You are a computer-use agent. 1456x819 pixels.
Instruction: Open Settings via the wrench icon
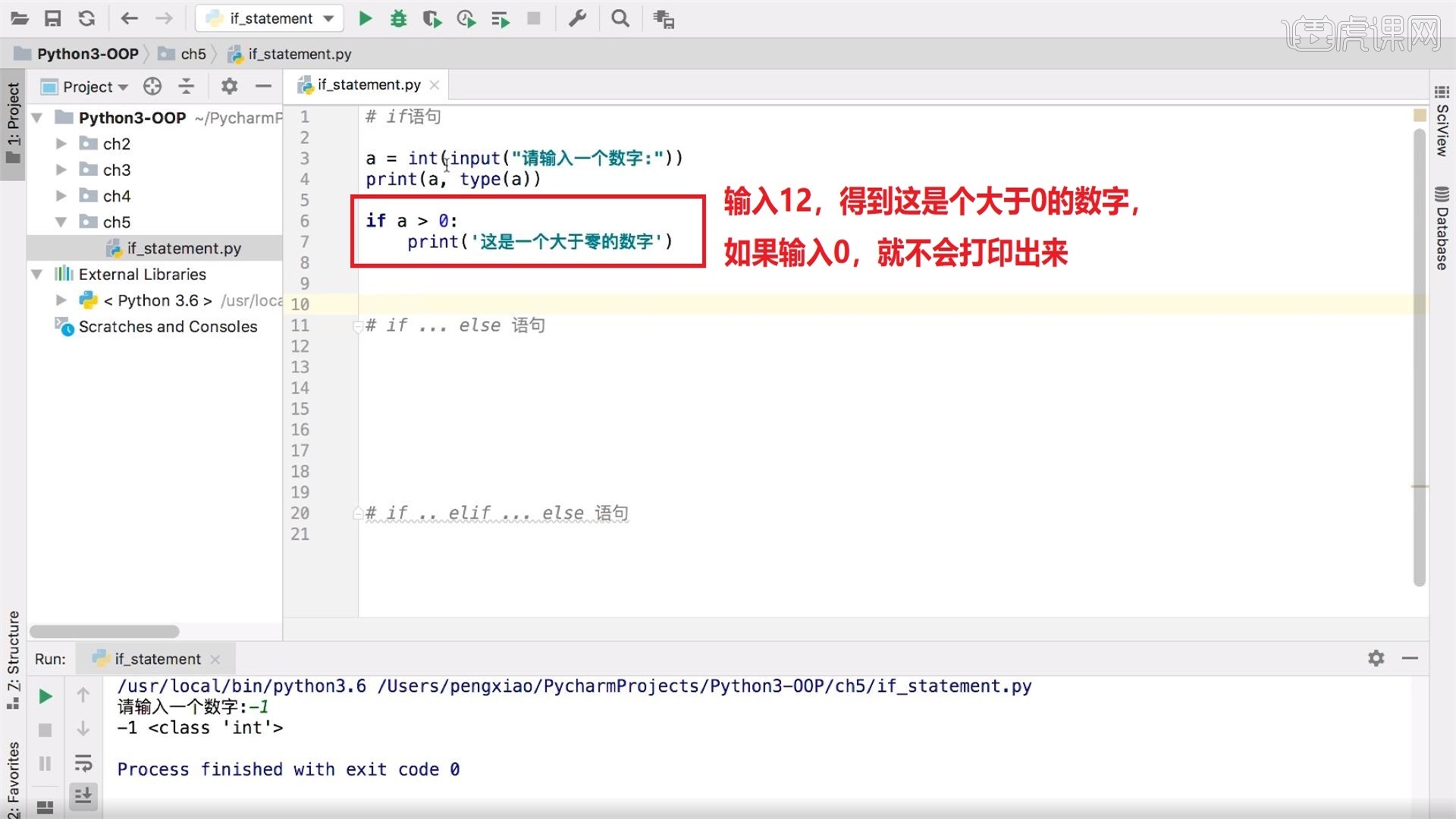pyautogui.click(x=578, y=18)
